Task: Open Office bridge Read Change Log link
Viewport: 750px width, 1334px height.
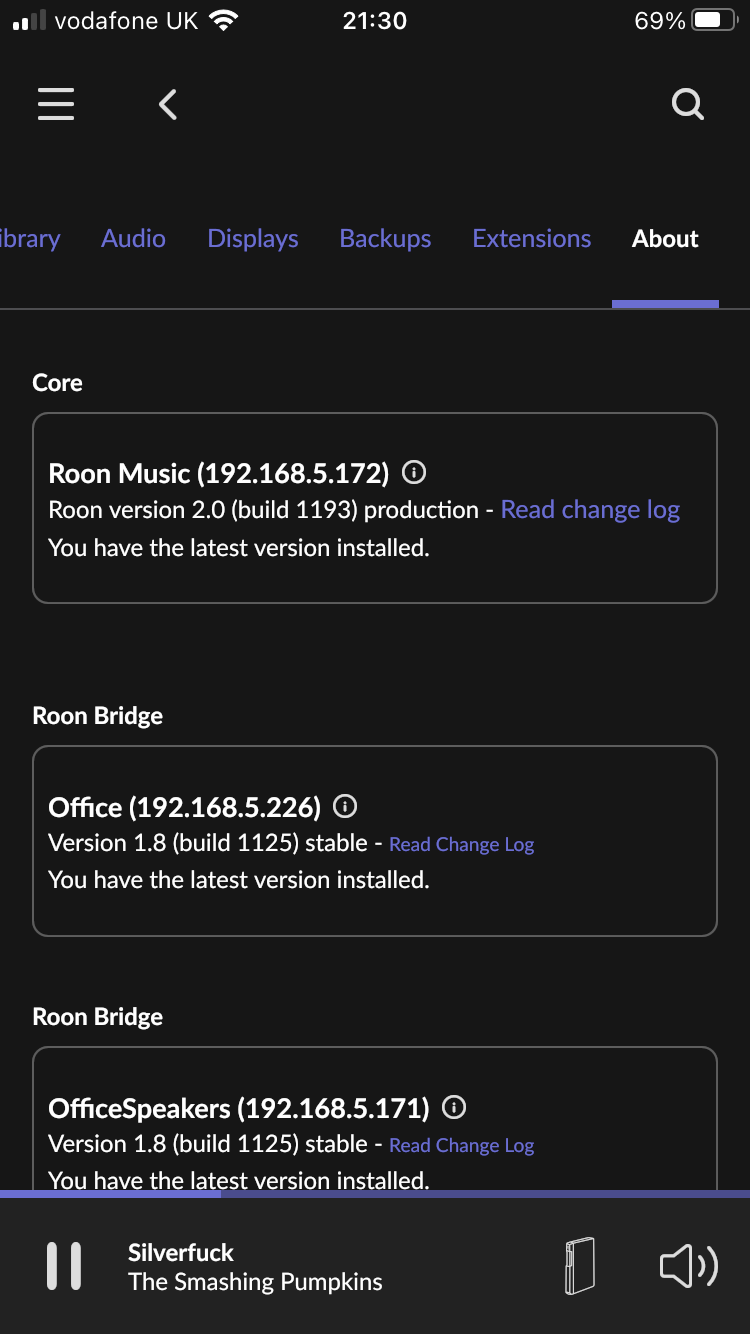Action: 462,845
